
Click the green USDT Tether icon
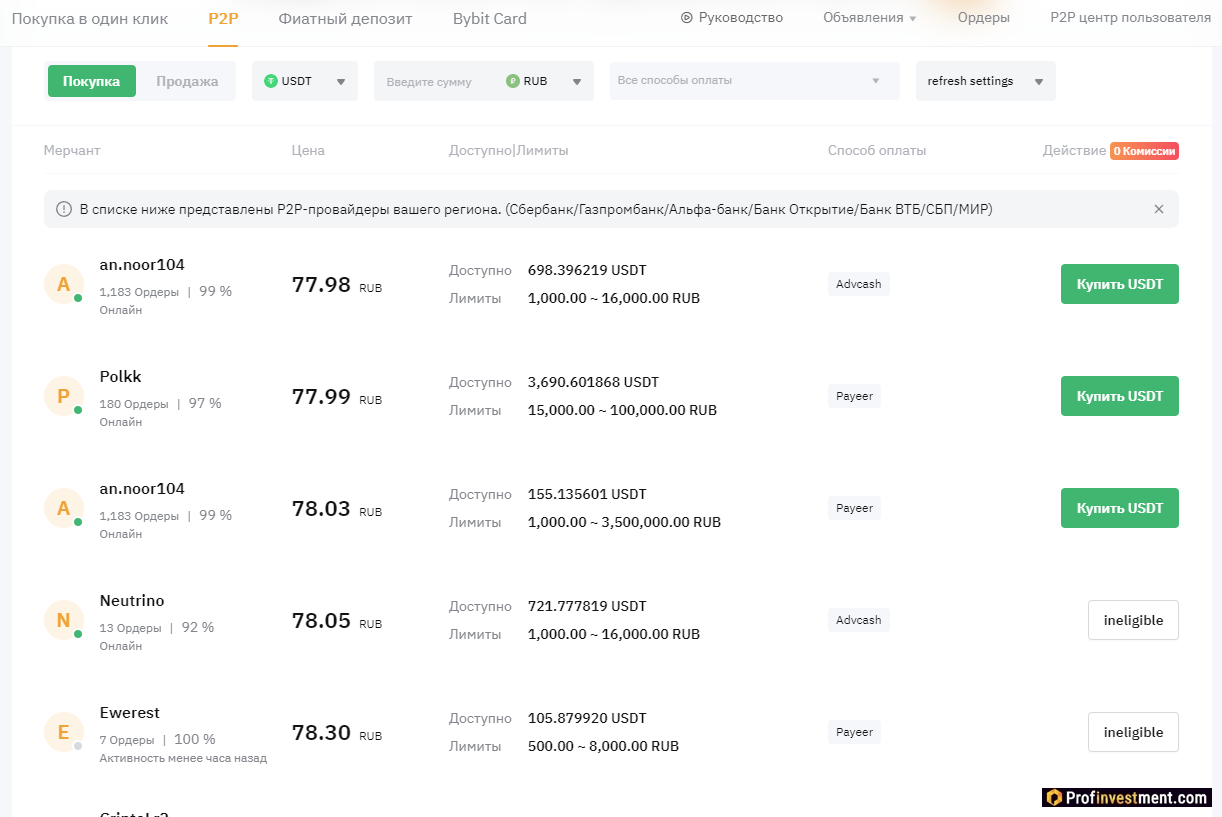tap(270, 81)
